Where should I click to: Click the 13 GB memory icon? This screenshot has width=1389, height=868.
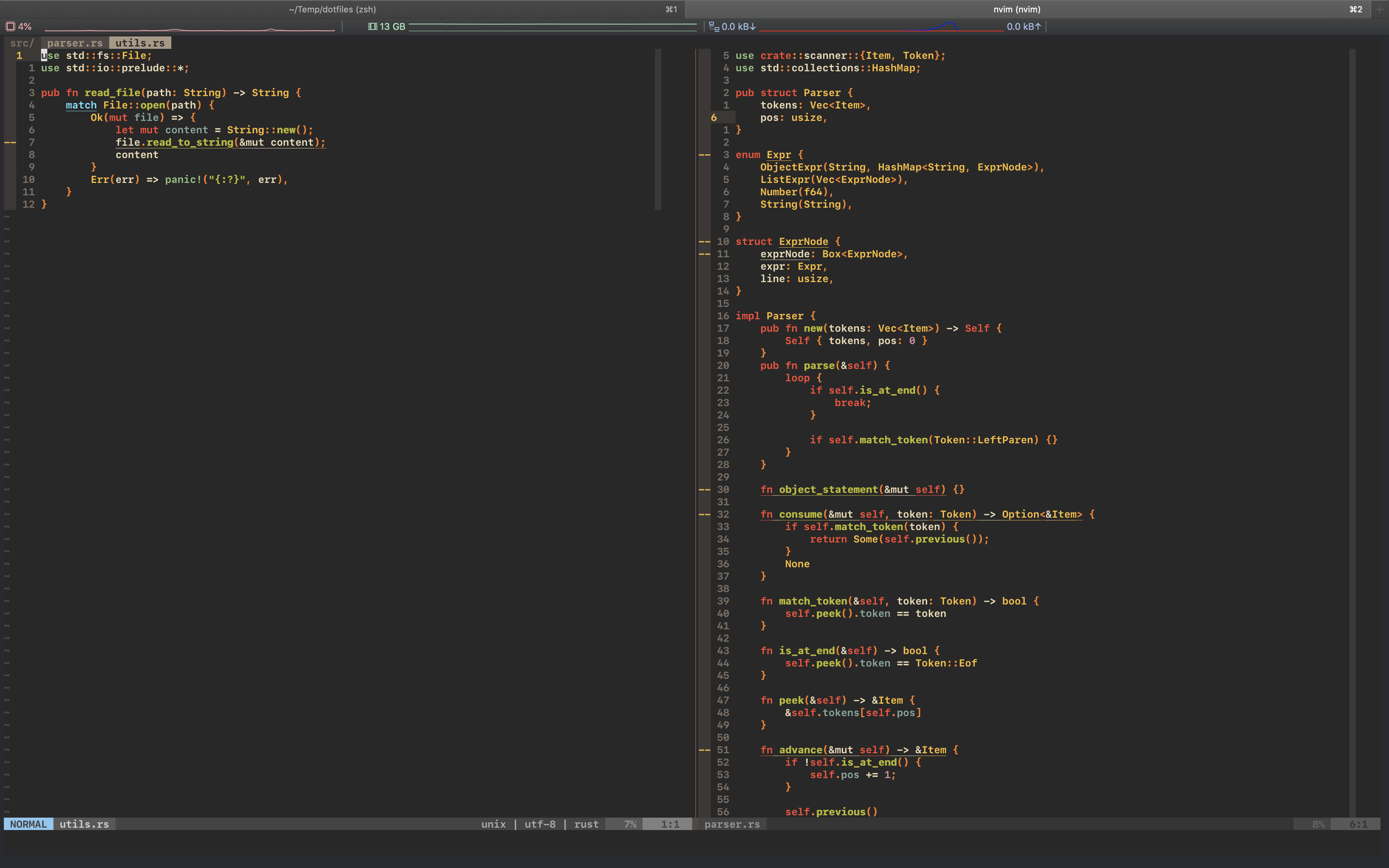[372, 26]
